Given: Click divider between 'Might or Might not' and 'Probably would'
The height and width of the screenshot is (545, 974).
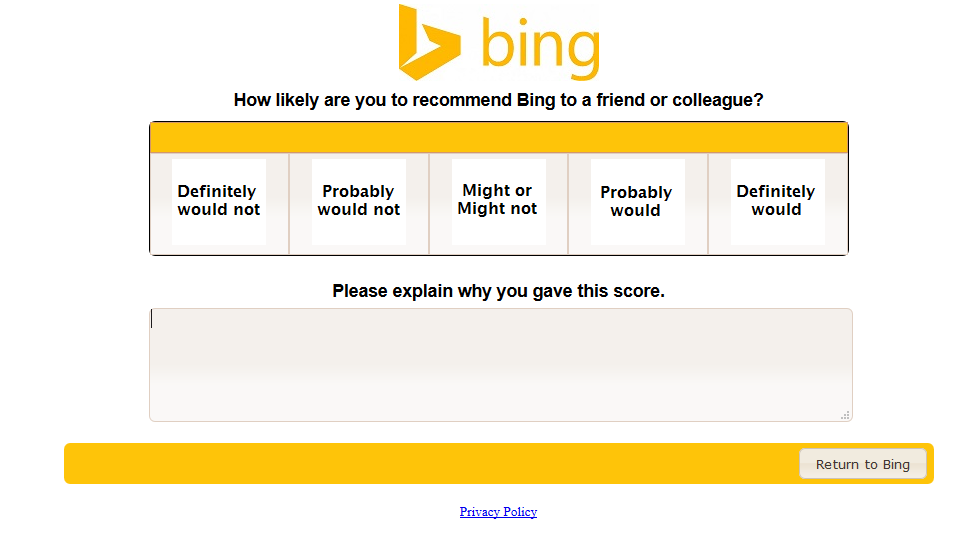Looking at the screenshot, I should [568, 203].
